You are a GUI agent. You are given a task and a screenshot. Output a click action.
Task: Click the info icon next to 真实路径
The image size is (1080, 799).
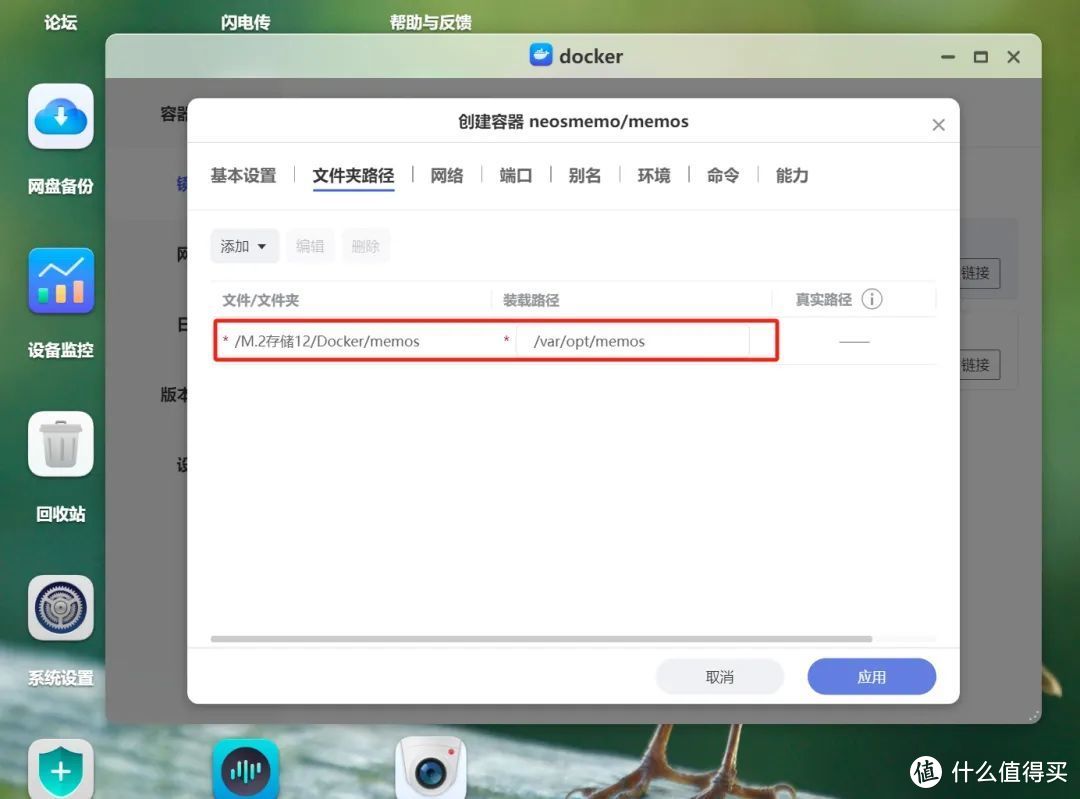click(x=871, y=298)
